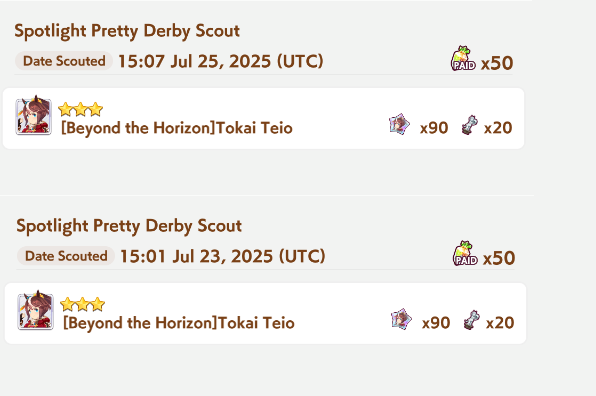Image resolution: width=596 pixels, height=396 pixels.
Task: Click the statue icon beside x20 in first result
Action: click(470, 125)
